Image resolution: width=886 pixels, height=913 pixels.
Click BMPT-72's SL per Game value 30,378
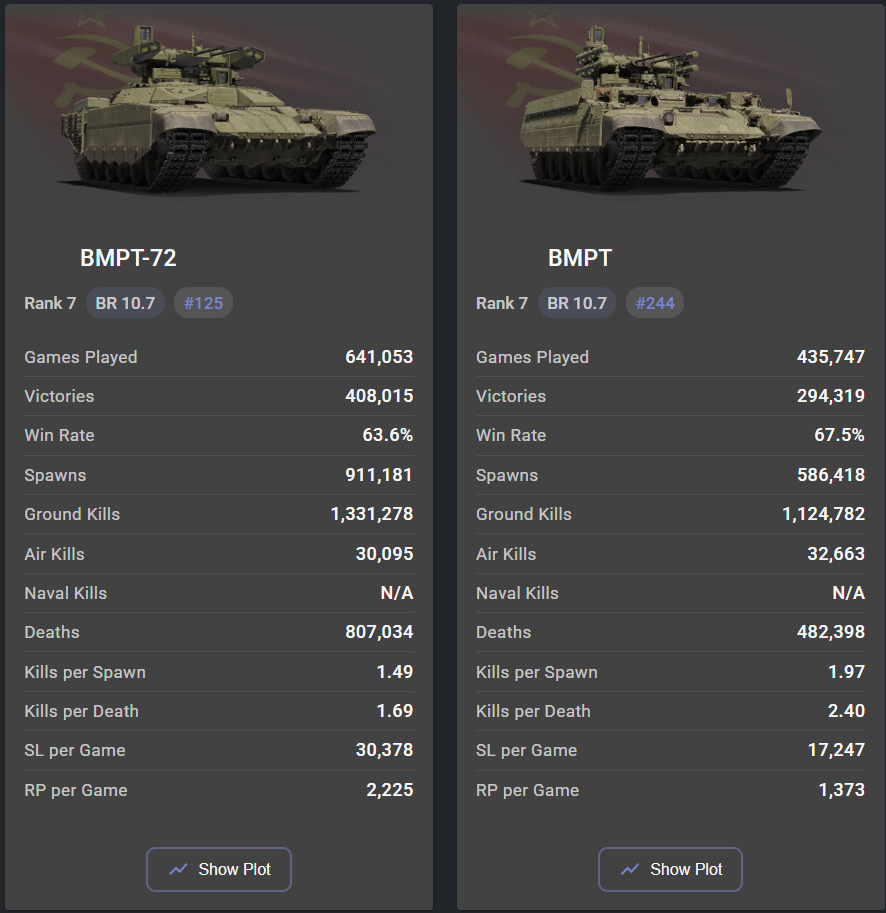(384, 750)
